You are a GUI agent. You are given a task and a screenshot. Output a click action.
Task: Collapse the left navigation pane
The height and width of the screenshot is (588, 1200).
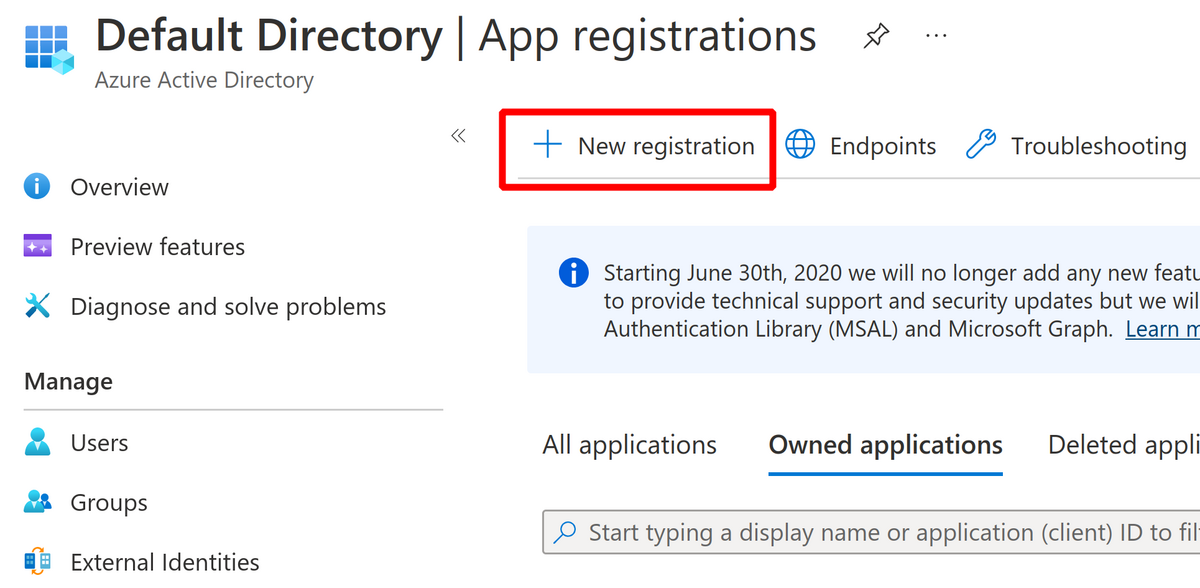[459, 135]
